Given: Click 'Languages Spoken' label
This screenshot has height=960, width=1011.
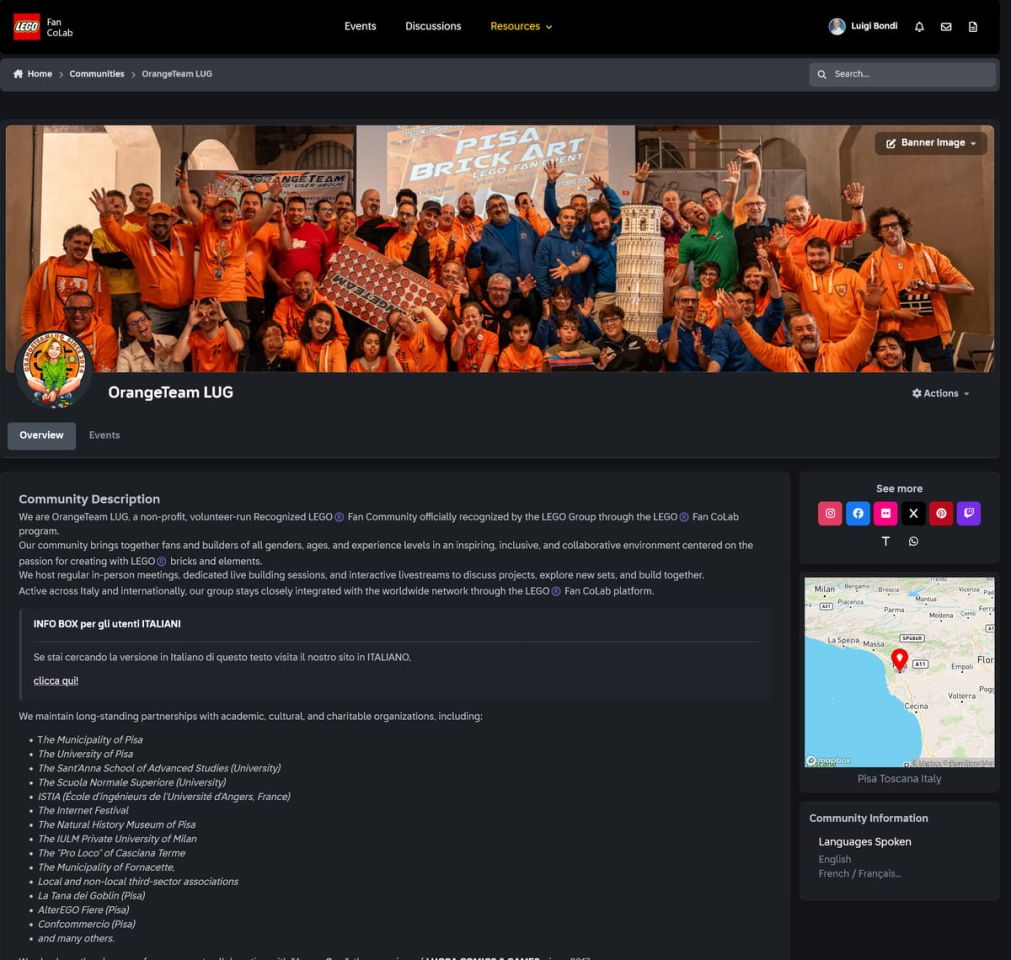Looking at the screenshot, I should [x=865, y=842].
